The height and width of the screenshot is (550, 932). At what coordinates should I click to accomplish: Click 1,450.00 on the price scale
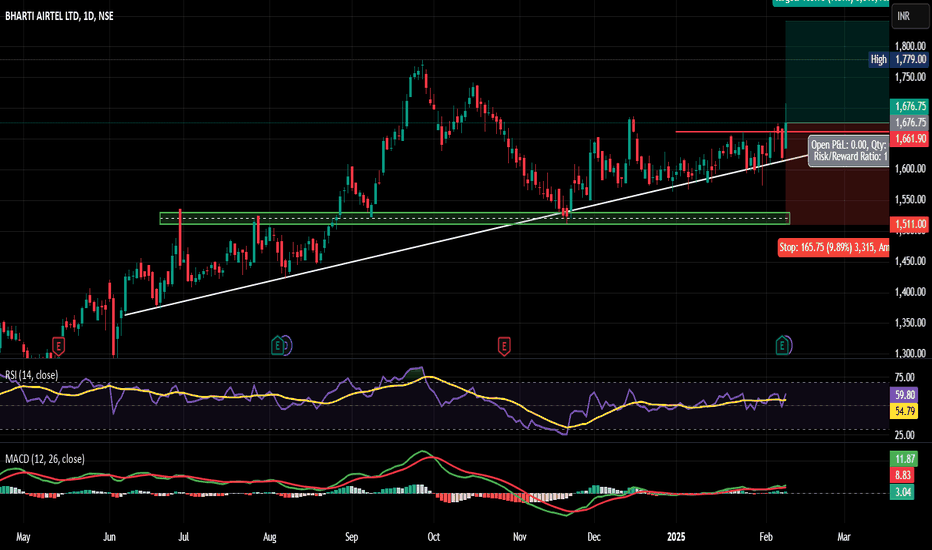point(910,261)
